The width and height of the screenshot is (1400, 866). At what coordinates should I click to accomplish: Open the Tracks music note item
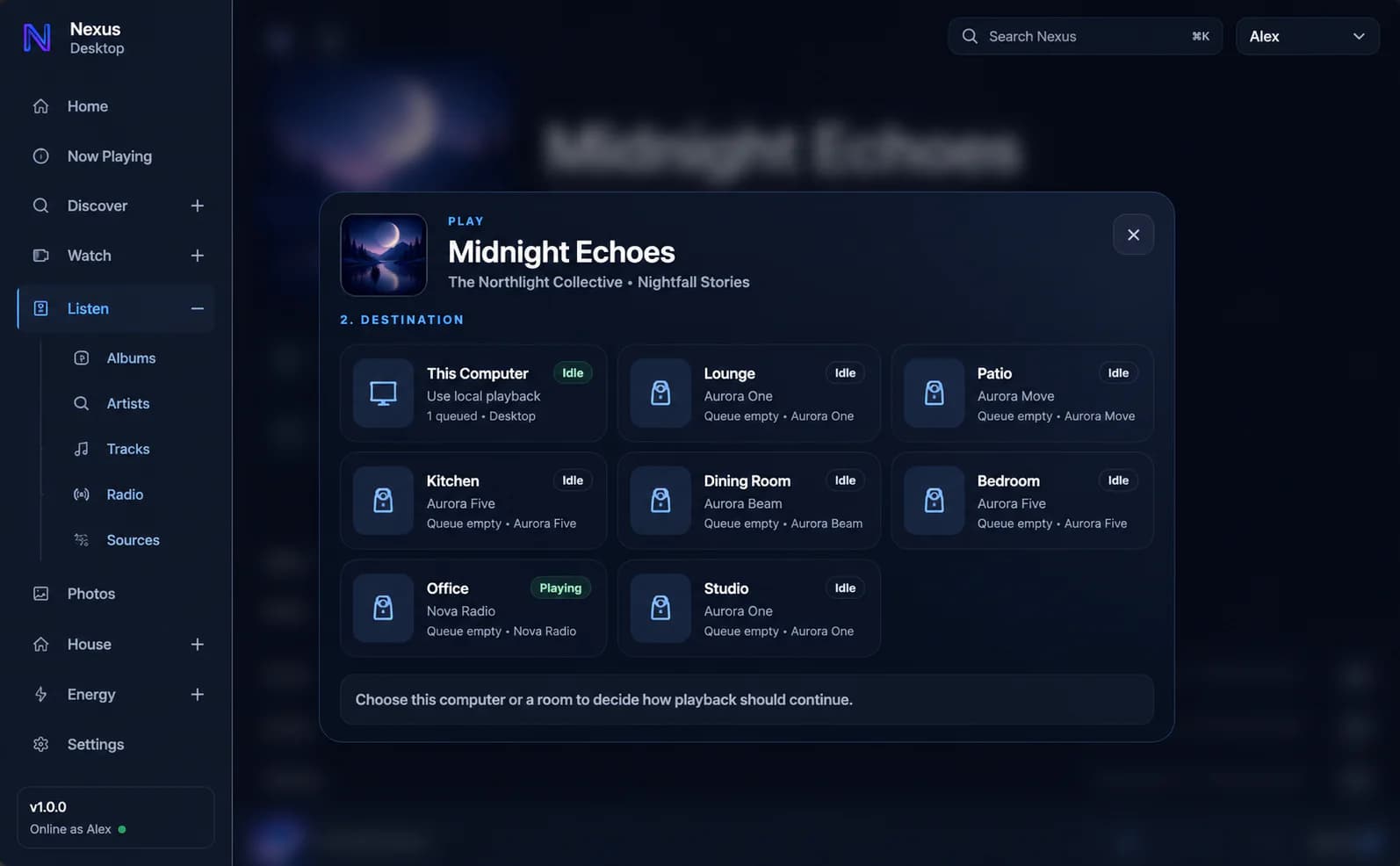[128, 449]
